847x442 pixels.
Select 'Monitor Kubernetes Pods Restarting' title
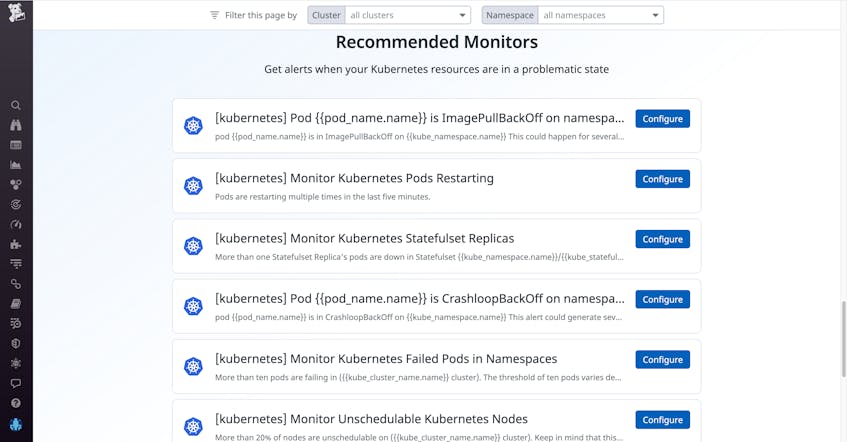(354, 178)
